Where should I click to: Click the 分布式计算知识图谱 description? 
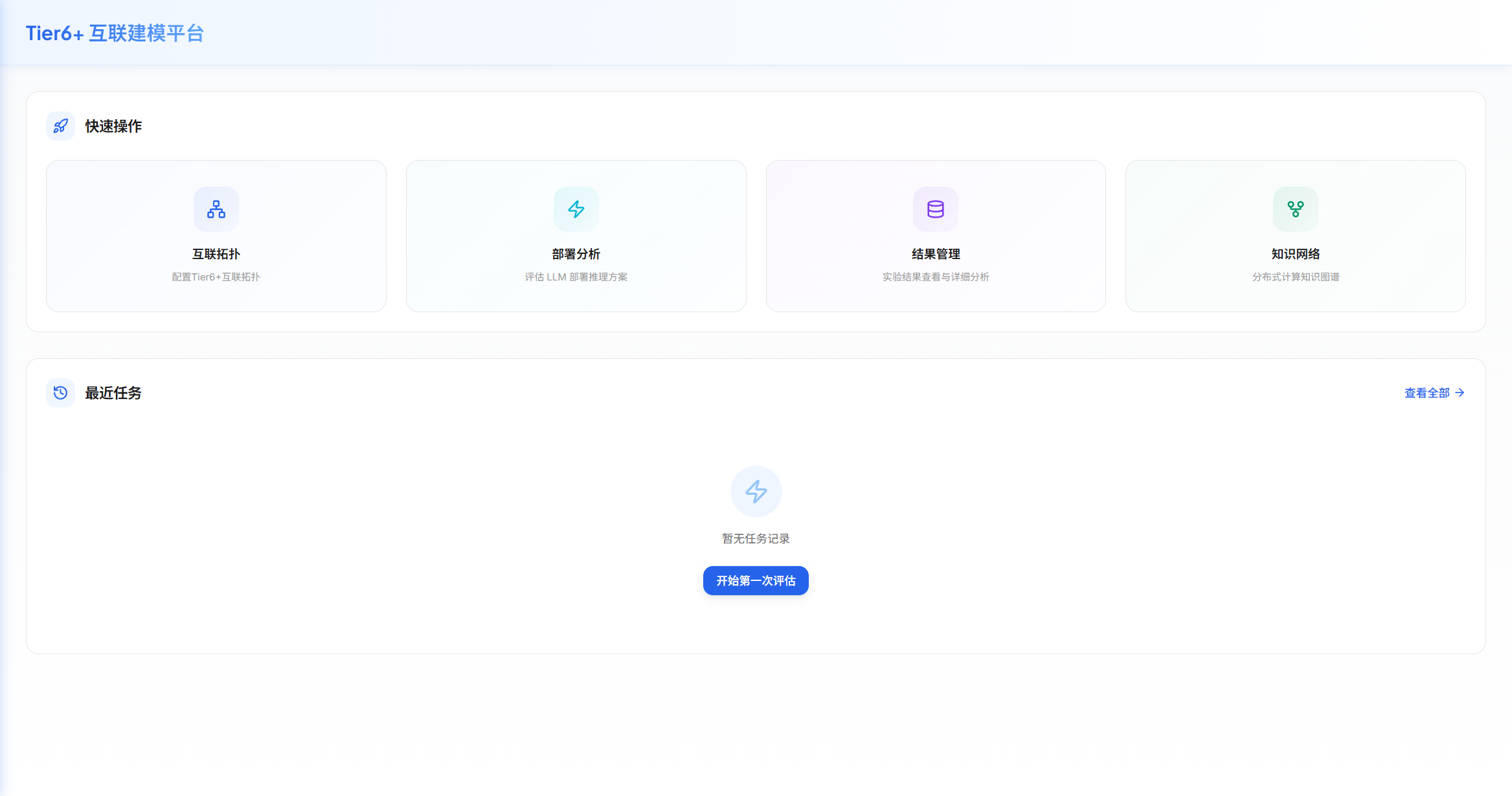[x=1295, y=277]
